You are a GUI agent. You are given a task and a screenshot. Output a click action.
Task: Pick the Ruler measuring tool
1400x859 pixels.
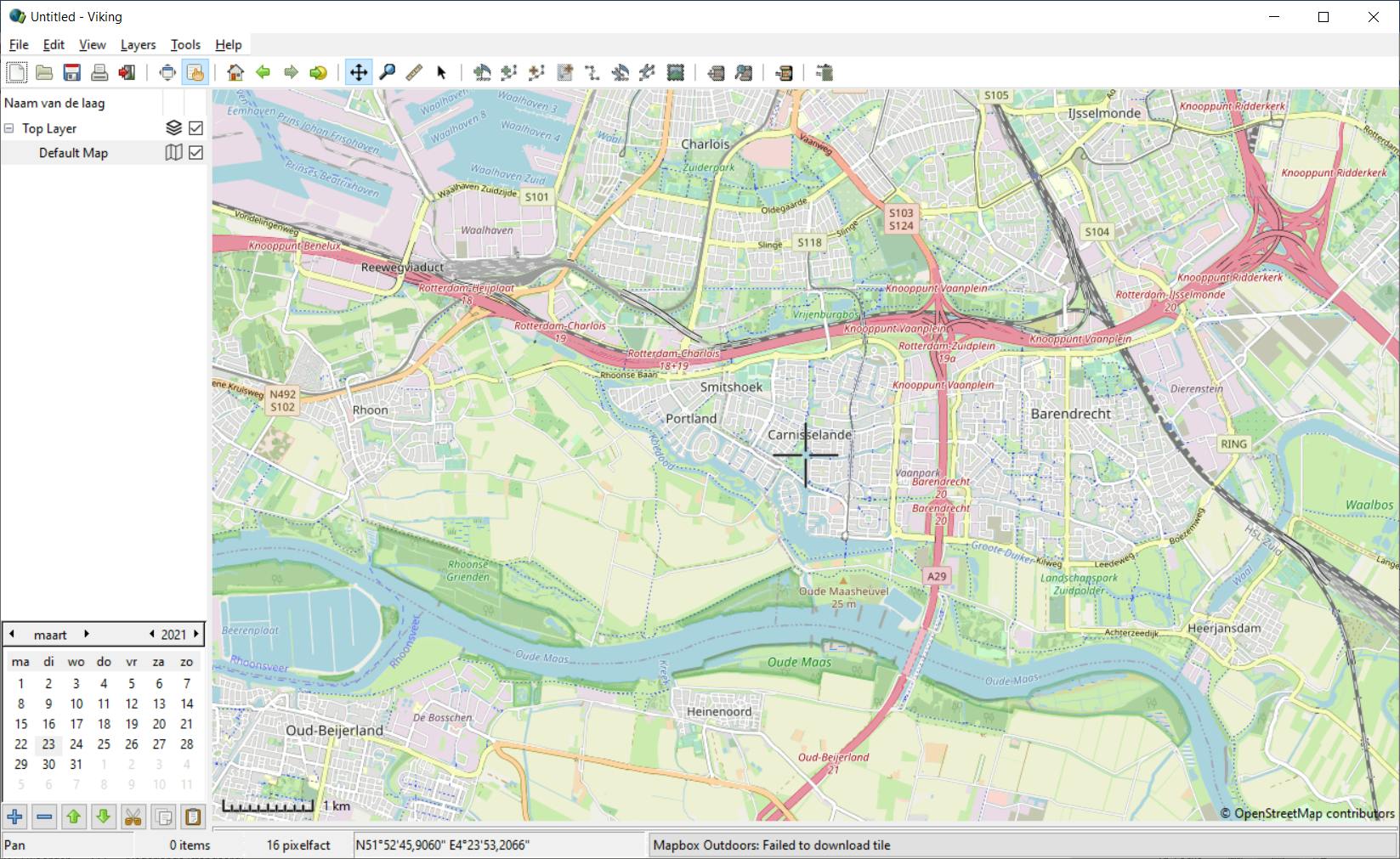414,73
